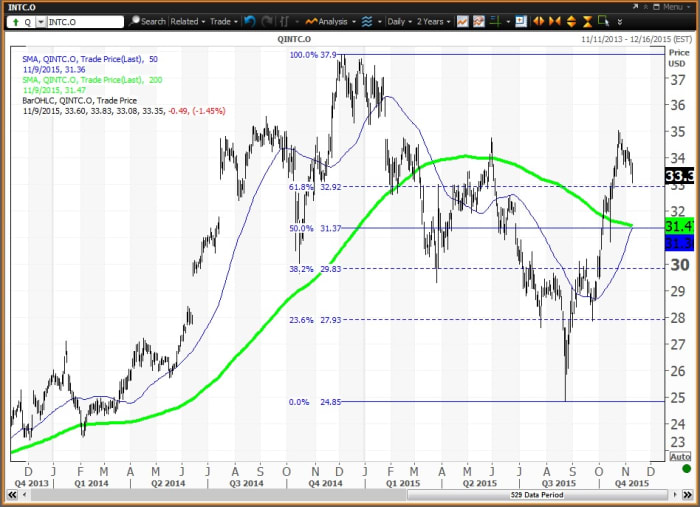
Task: Click the date range 11/11/2013 - 12/16/2015 text
Action: pos(636,39)
